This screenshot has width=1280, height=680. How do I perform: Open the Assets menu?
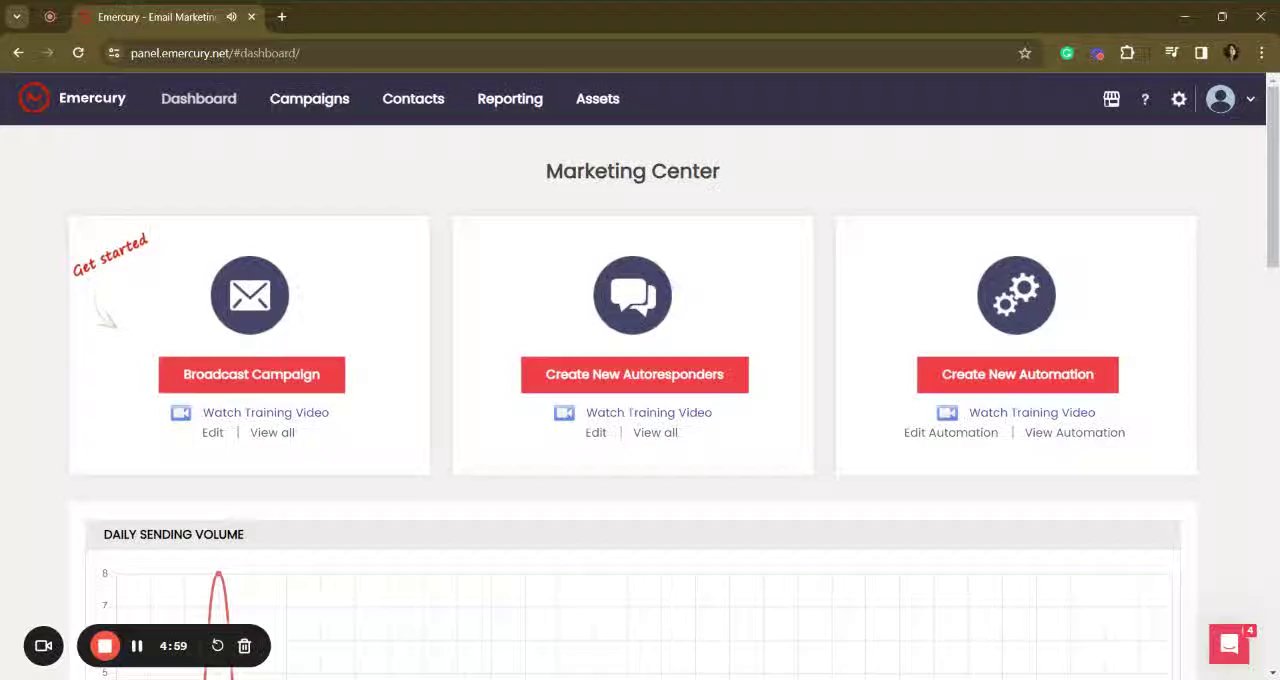tap(598, 99)
